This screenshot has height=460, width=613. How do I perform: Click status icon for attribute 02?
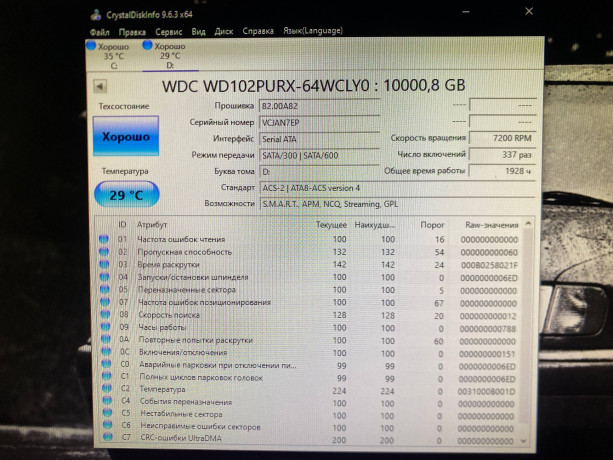coord(104,252)
